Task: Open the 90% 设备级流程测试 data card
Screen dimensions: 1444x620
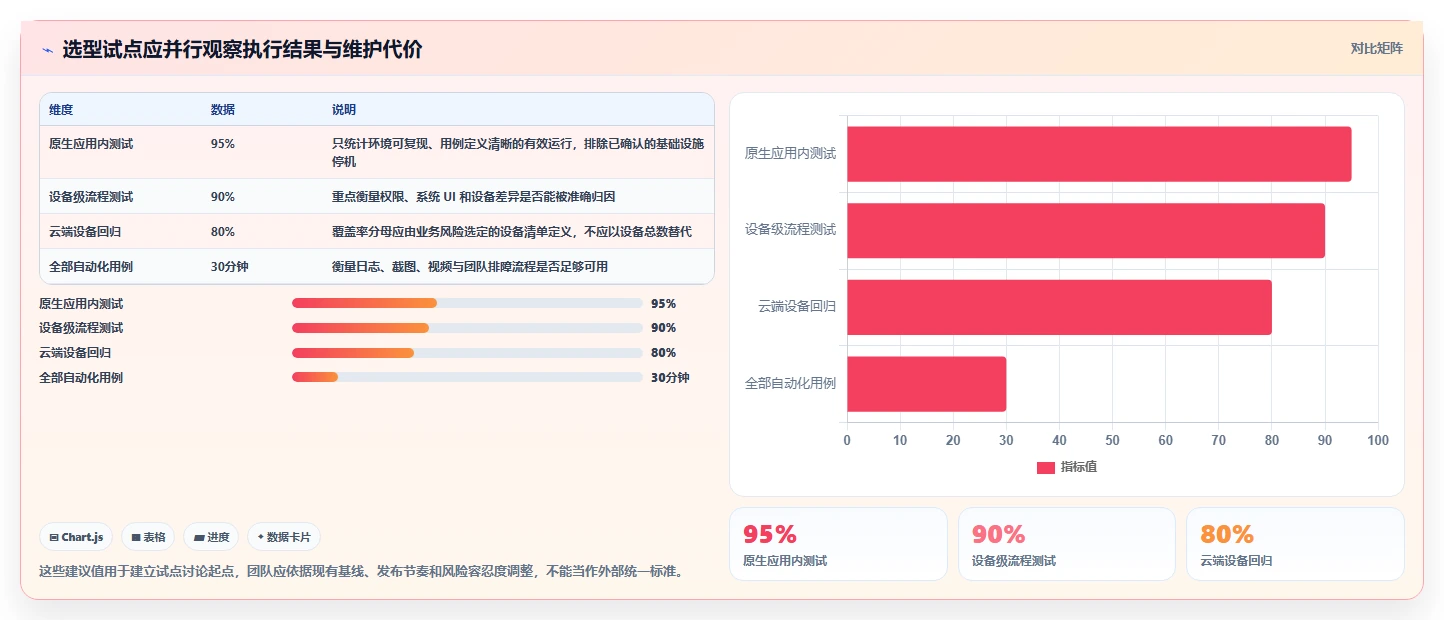Action: point(1067,544)
